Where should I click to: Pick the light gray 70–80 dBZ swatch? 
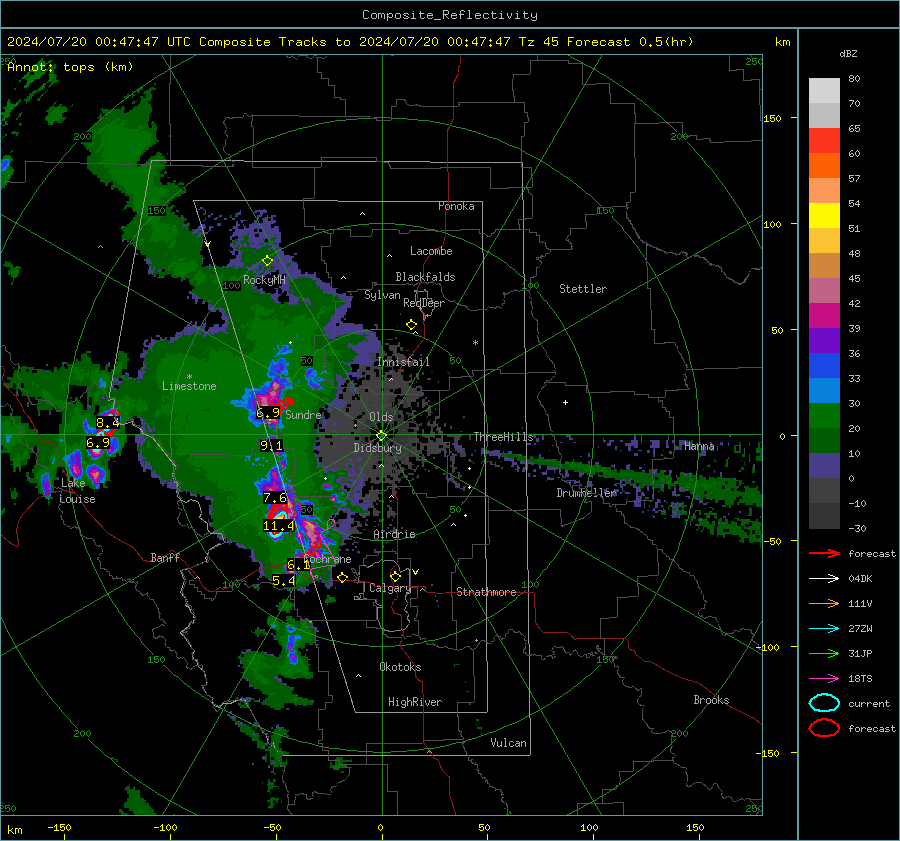tap(824, 91)
